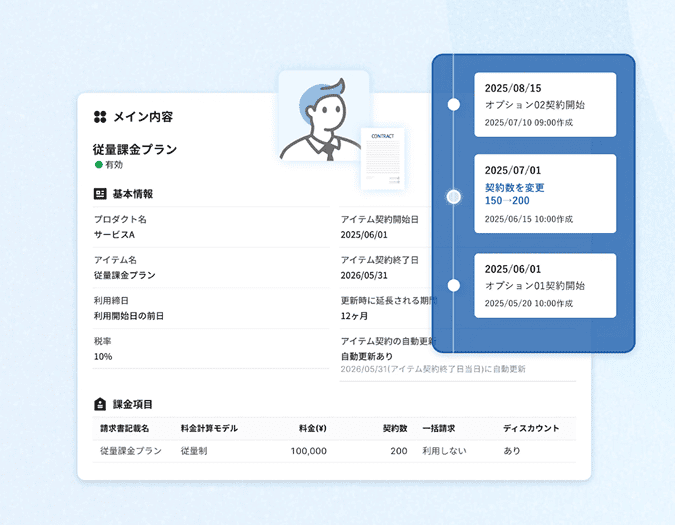Viewport: 675px width, 525px height.
Task: Select the bottom timeline marker for 2025/06/01
Action: pyautogui.click(x=454, y=285)
